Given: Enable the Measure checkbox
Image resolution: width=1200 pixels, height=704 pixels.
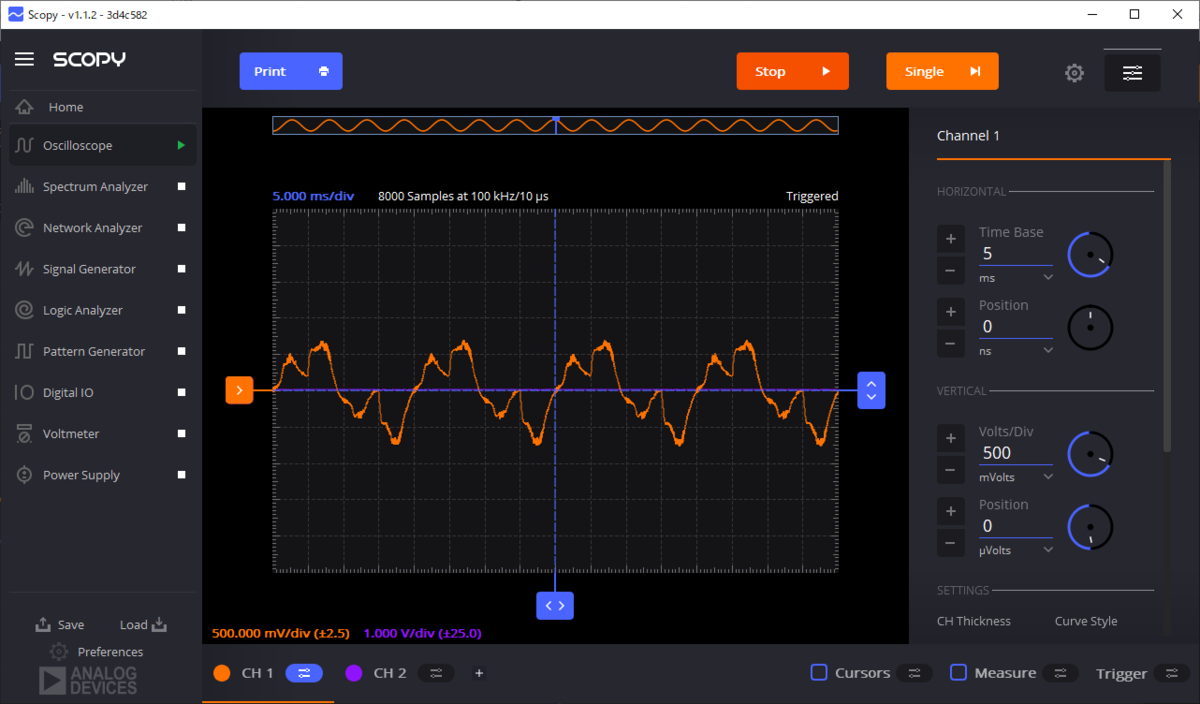Looking at the screenshot, I should [x=958, y=672].
